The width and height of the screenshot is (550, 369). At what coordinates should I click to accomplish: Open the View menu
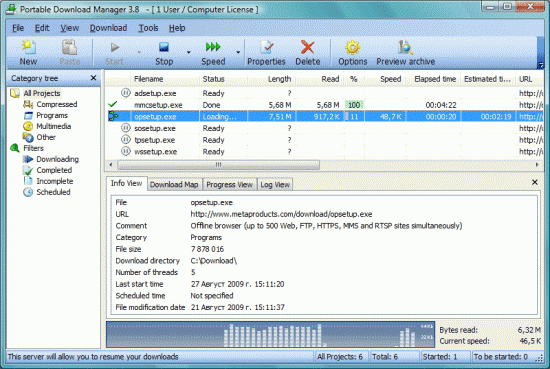tap(69, 28)
